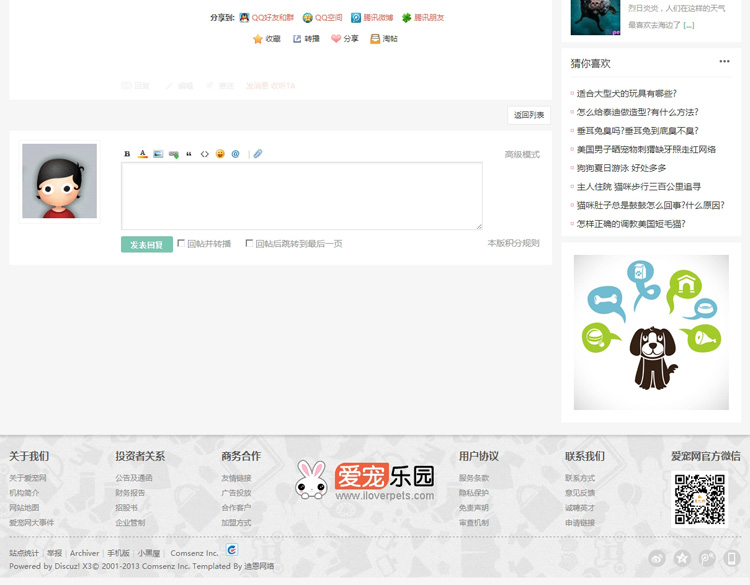
Task: Click 返回列表 button
Action: (529, 115)
